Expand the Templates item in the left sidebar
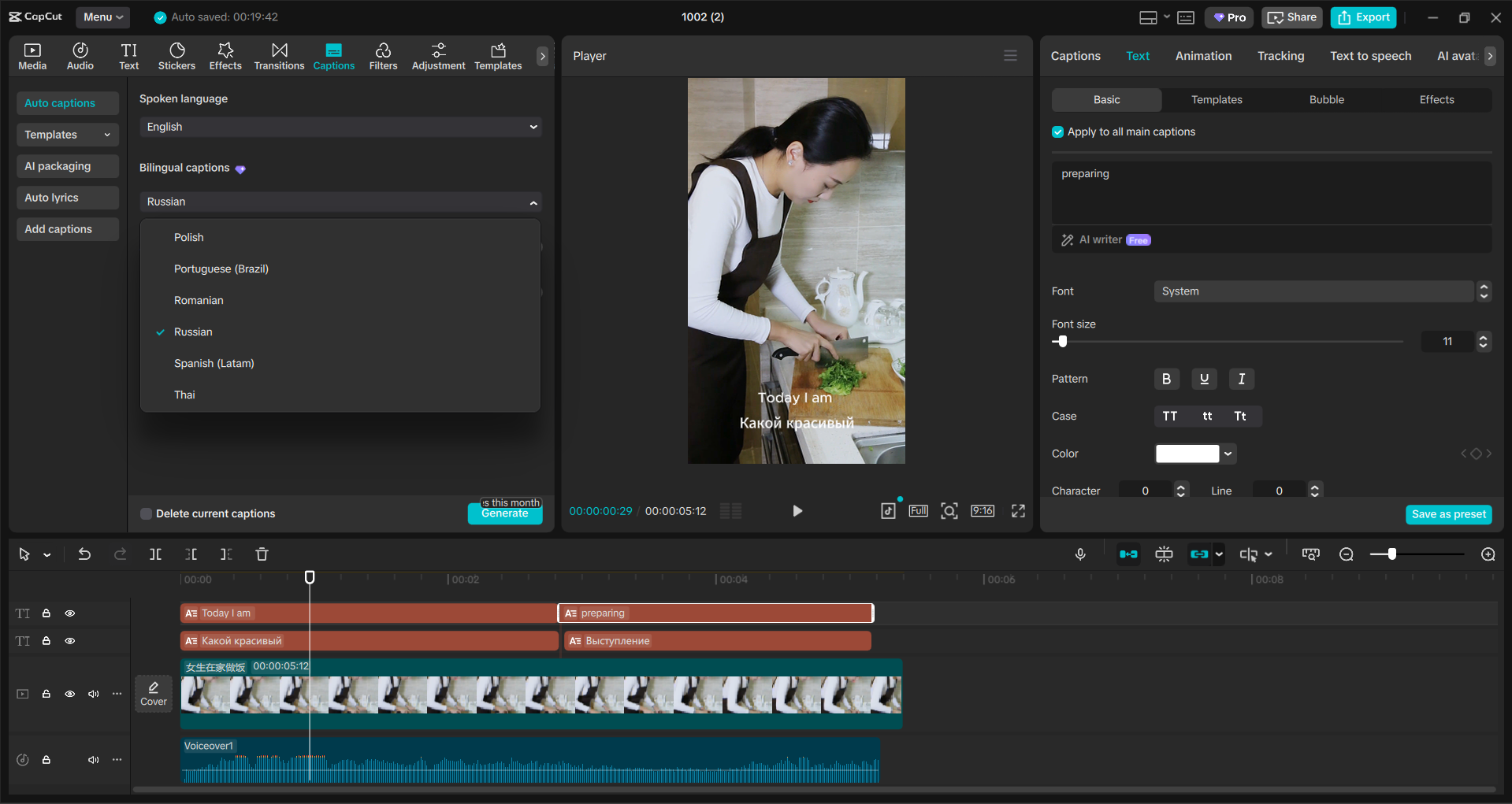 [x=67, y=135]
